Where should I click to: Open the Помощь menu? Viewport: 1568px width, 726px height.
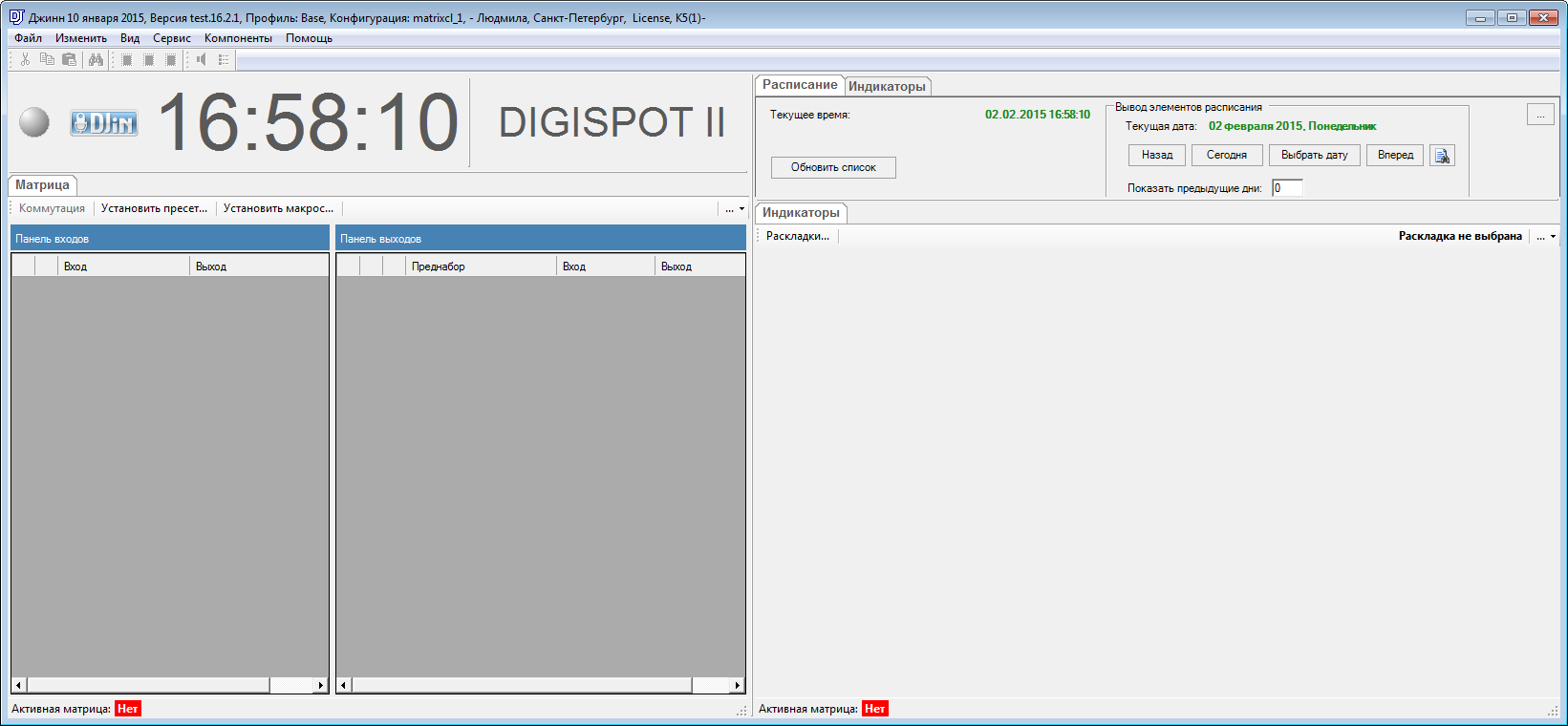[309, 38]
